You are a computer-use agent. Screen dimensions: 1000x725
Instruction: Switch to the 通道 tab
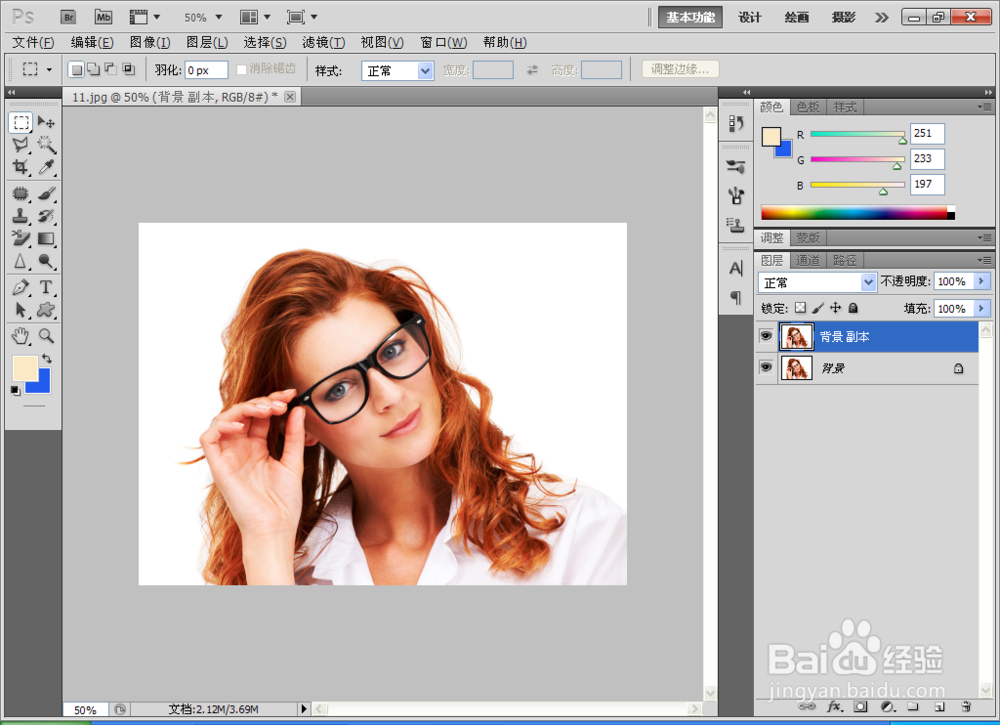(x=808, y=260)
